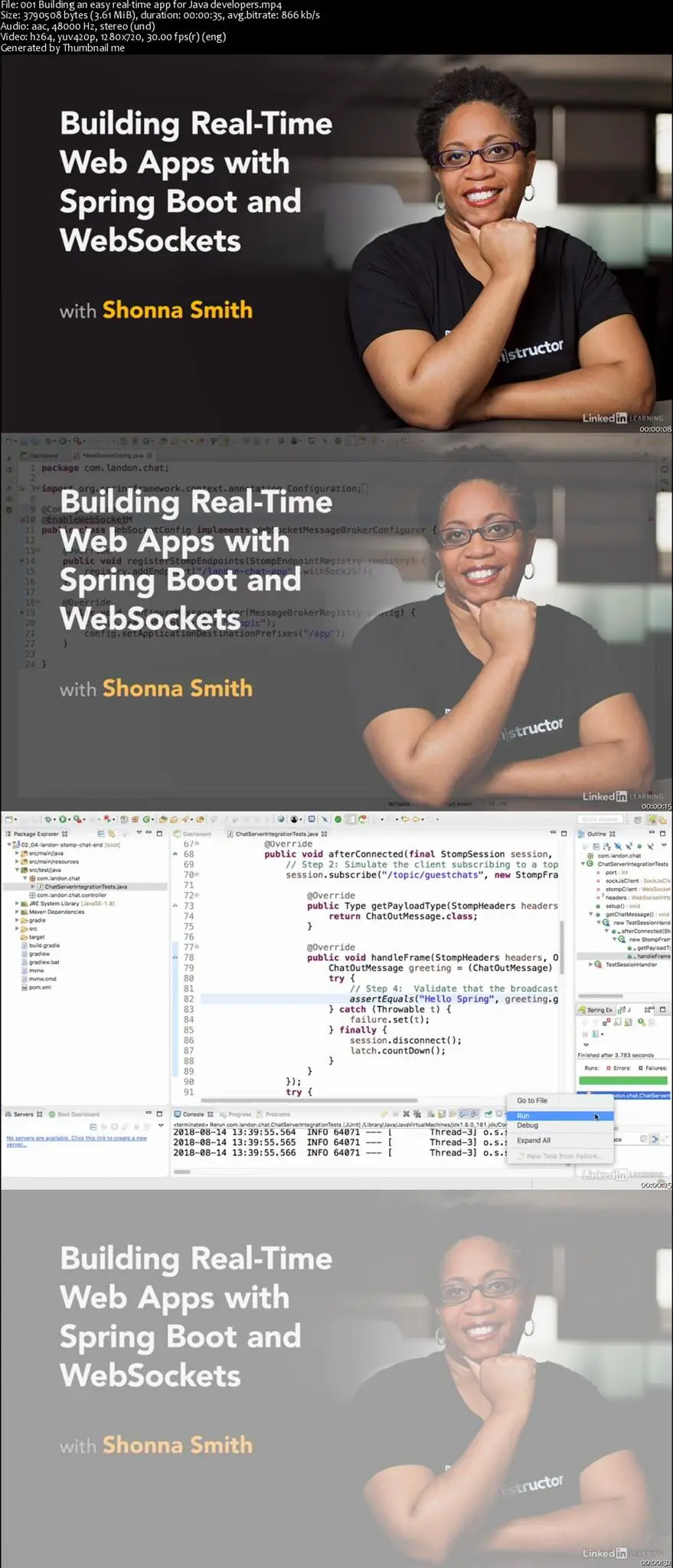
Task: Collapse All in Package Explorer toolbar
Action: pos(100,833)
